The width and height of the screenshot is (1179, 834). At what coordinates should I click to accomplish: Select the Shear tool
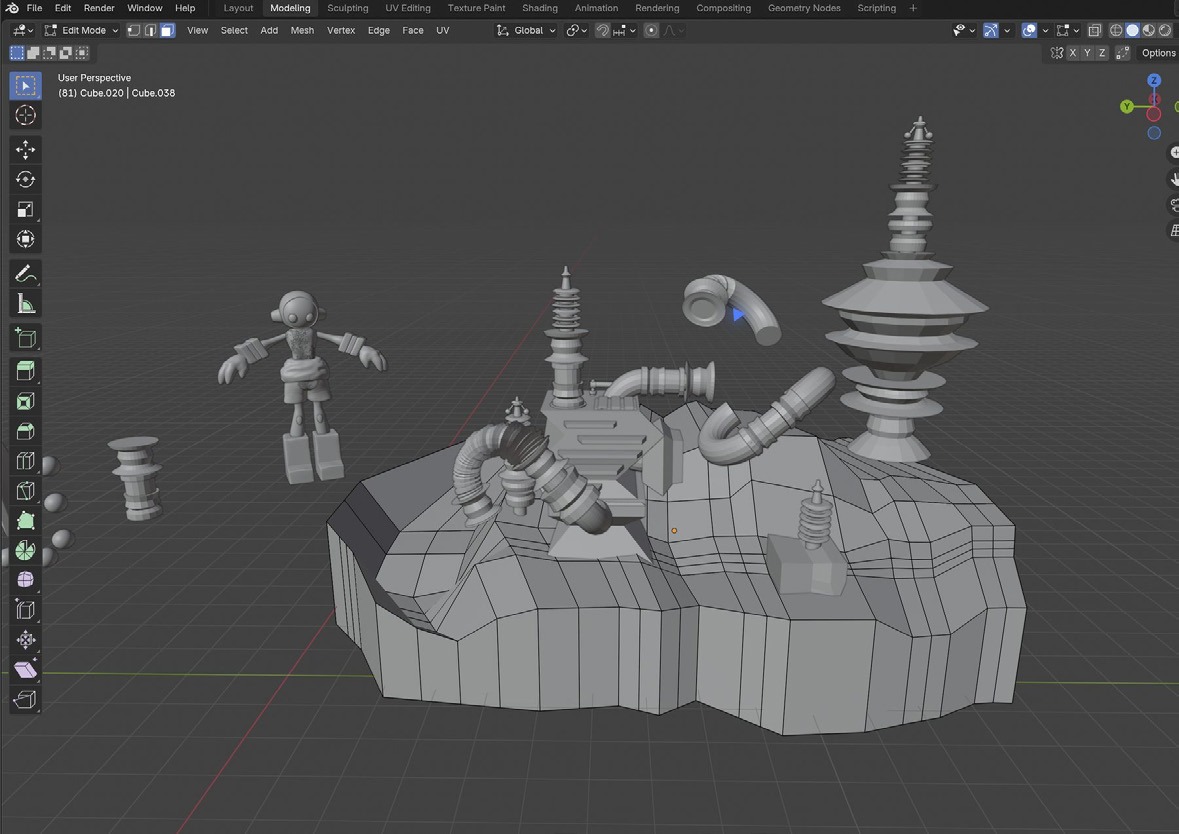25,670
